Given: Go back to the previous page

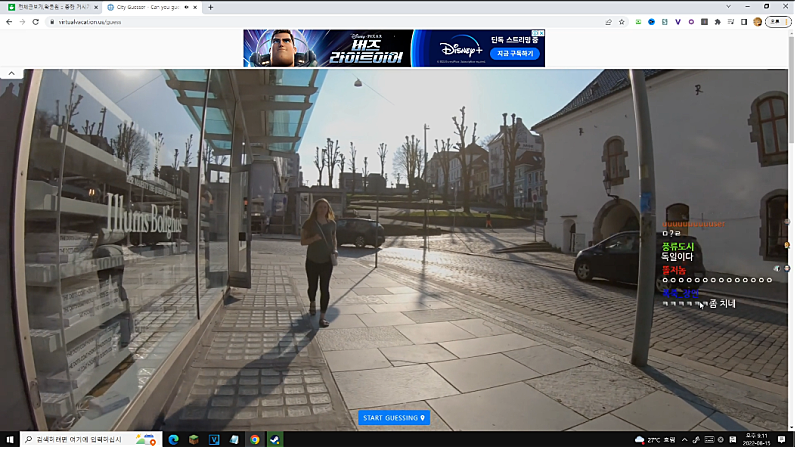Looking at the screenshot, I should pyautogui.click(x=9, y=21).
